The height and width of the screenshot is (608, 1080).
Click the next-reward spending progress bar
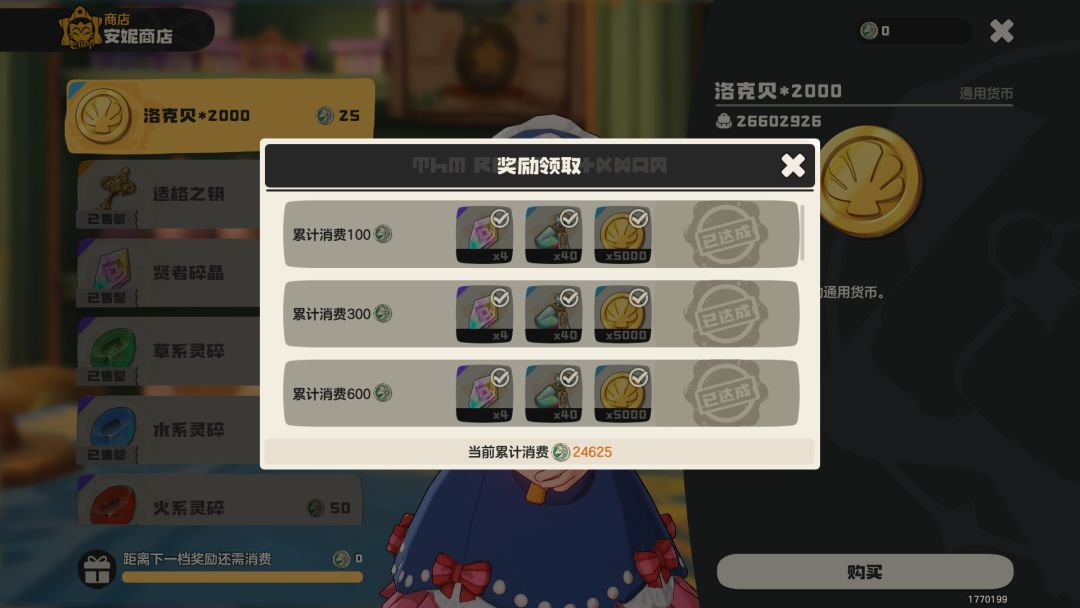pos(242,577)
